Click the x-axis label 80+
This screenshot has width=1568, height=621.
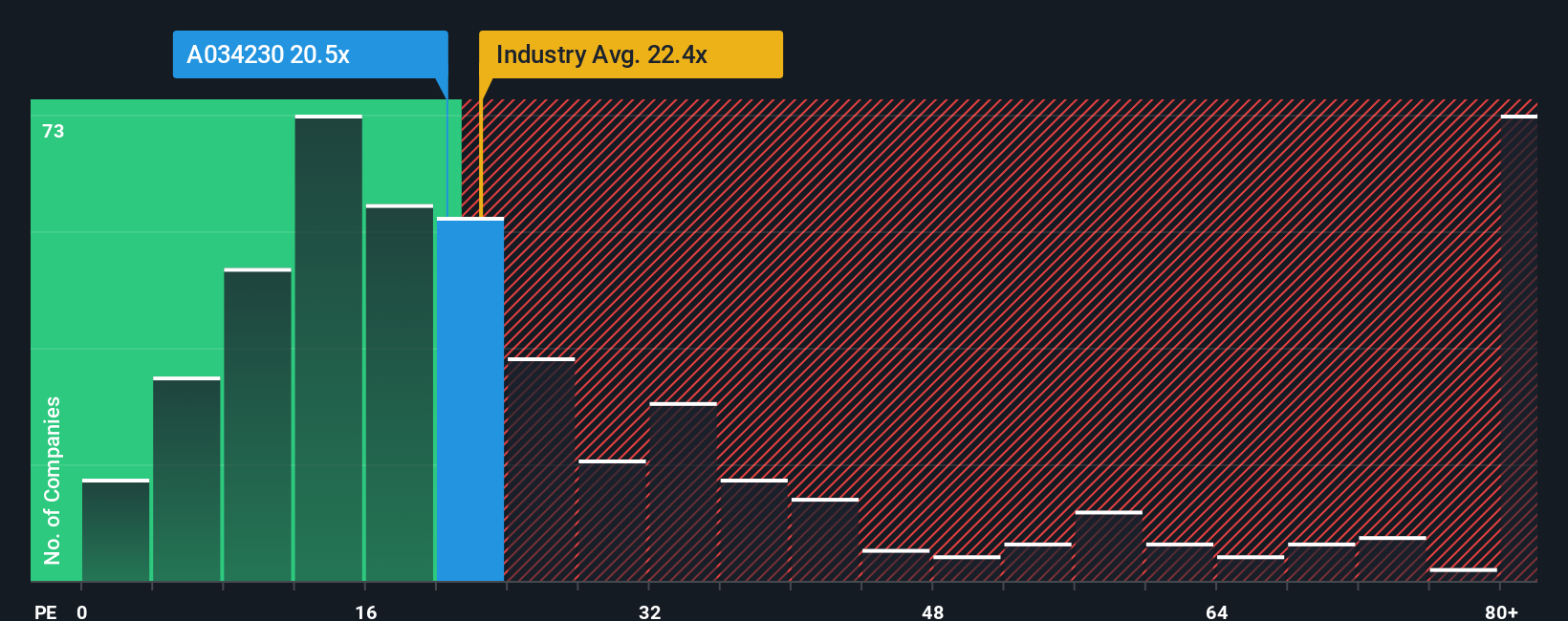coord(1501,611)
